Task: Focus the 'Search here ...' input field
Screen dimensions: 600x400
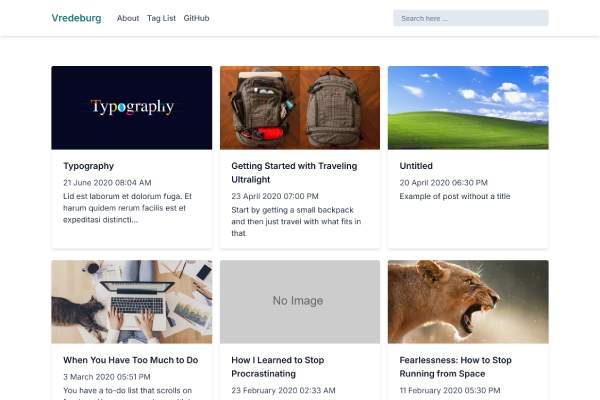Action: (471, 18)
